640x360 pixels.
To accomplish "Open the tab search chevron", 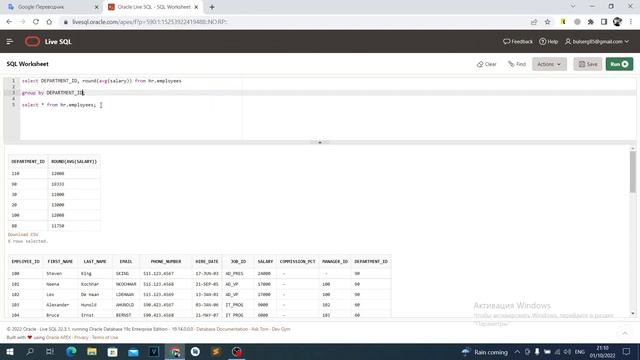I will click(573, 7).
